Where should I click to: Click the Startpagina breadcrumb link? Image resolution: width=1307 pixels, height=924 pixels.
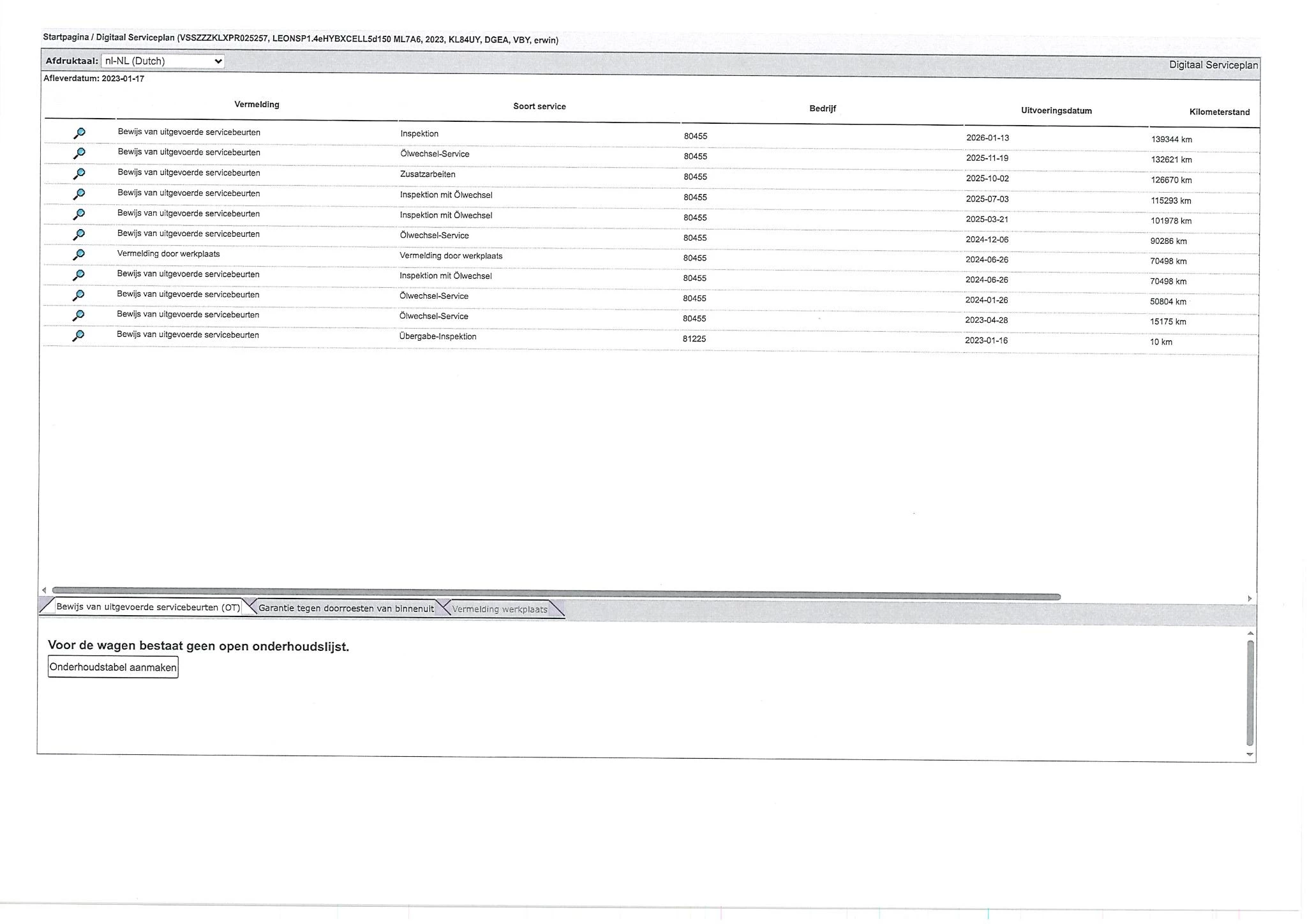66,37
